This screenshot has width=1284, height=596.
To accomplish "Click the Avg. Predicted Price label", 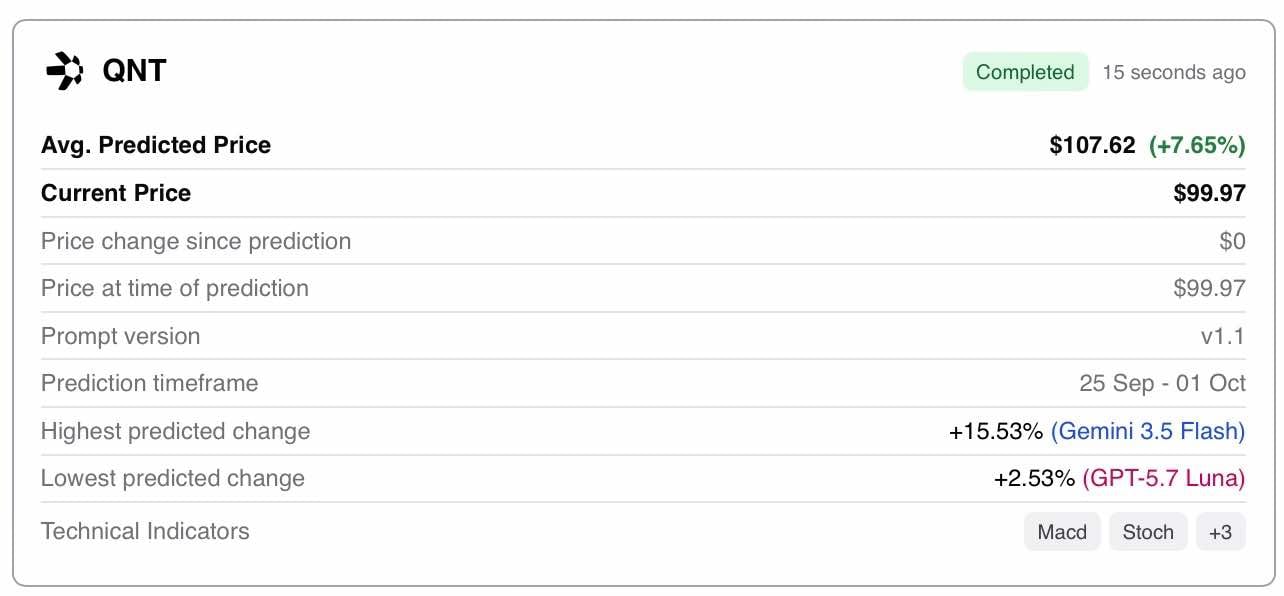I will [x=156, y=145].
